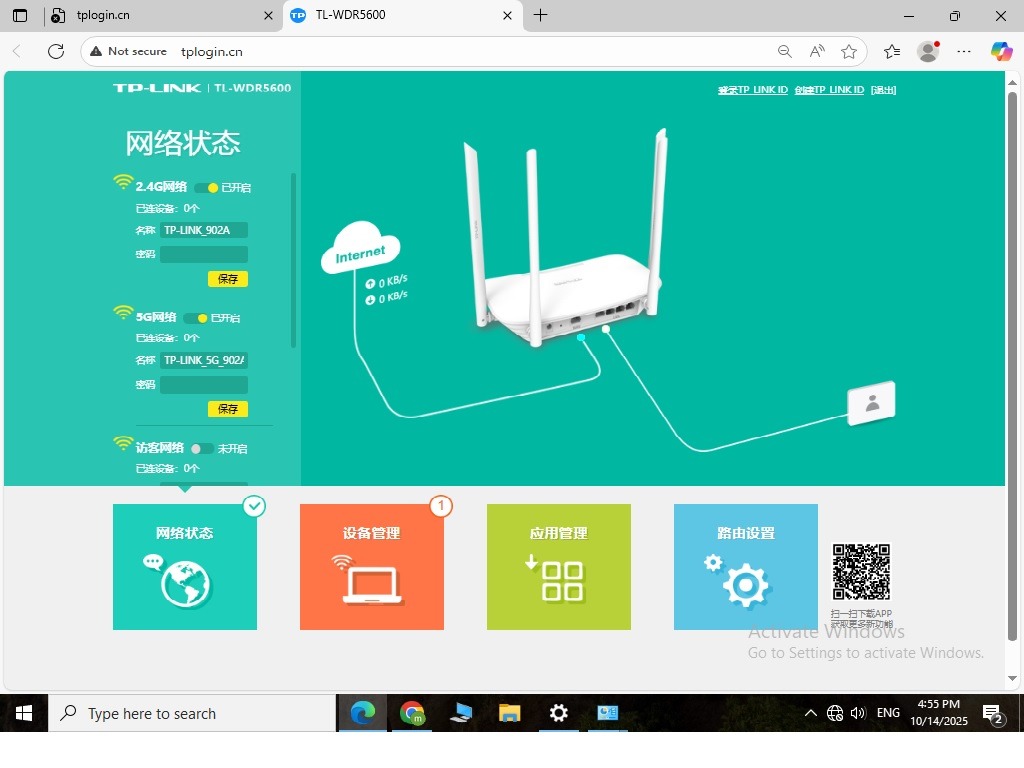
Task: Open the 网络状态 network status tile
Action: (x=185, y=567)
